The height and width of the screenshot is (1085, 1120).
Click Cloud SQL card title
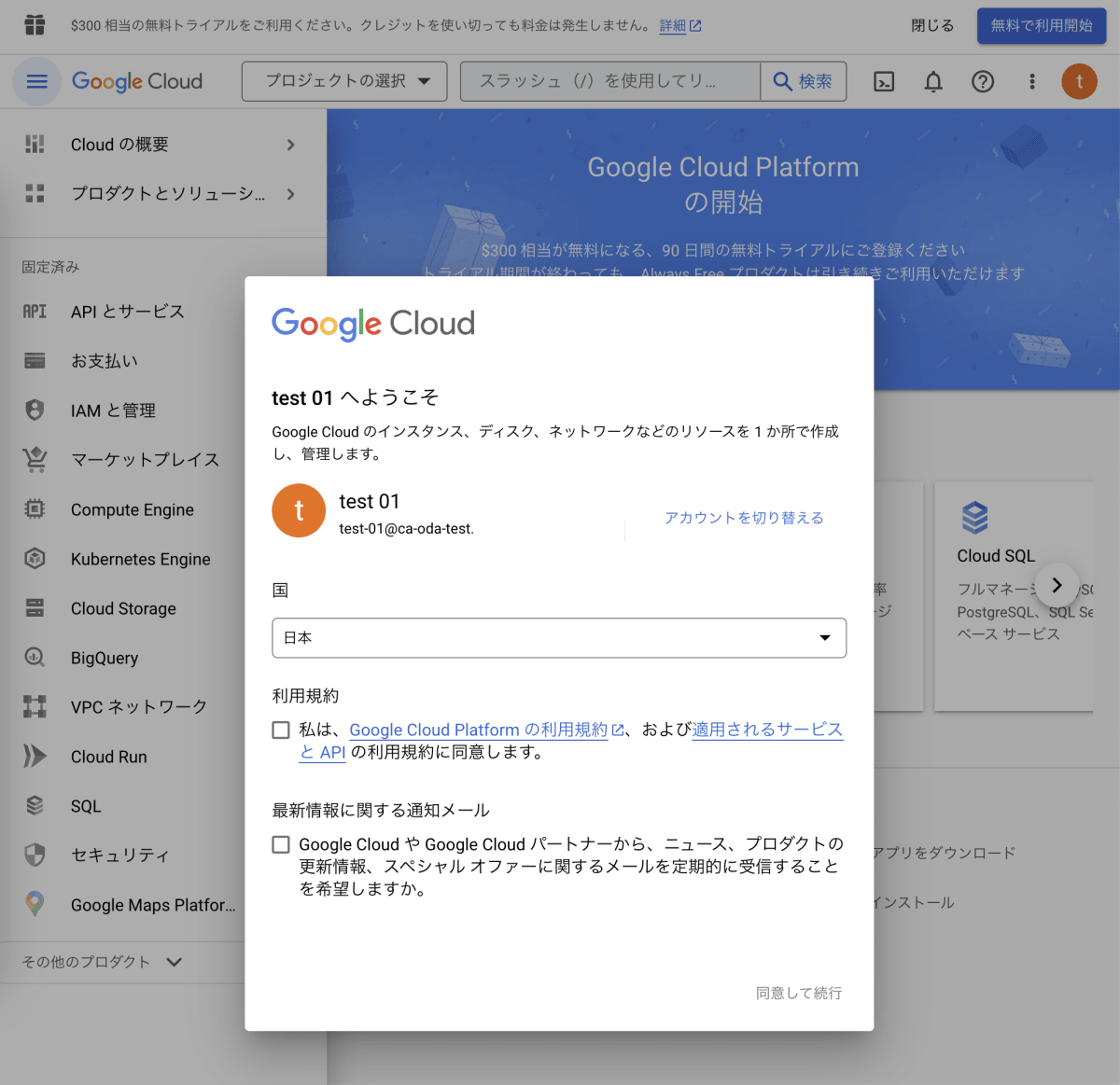click(996, 556)
